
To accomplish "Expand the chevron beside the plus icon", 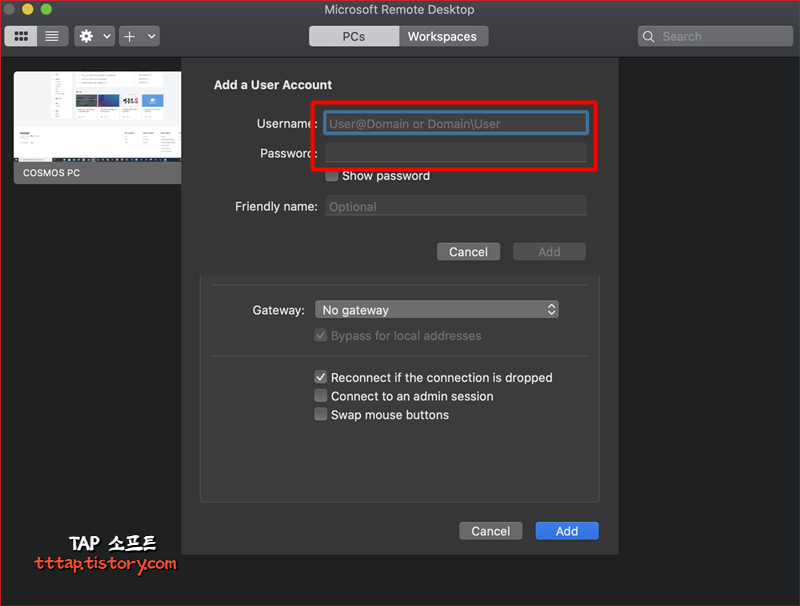I will (152, 36).
